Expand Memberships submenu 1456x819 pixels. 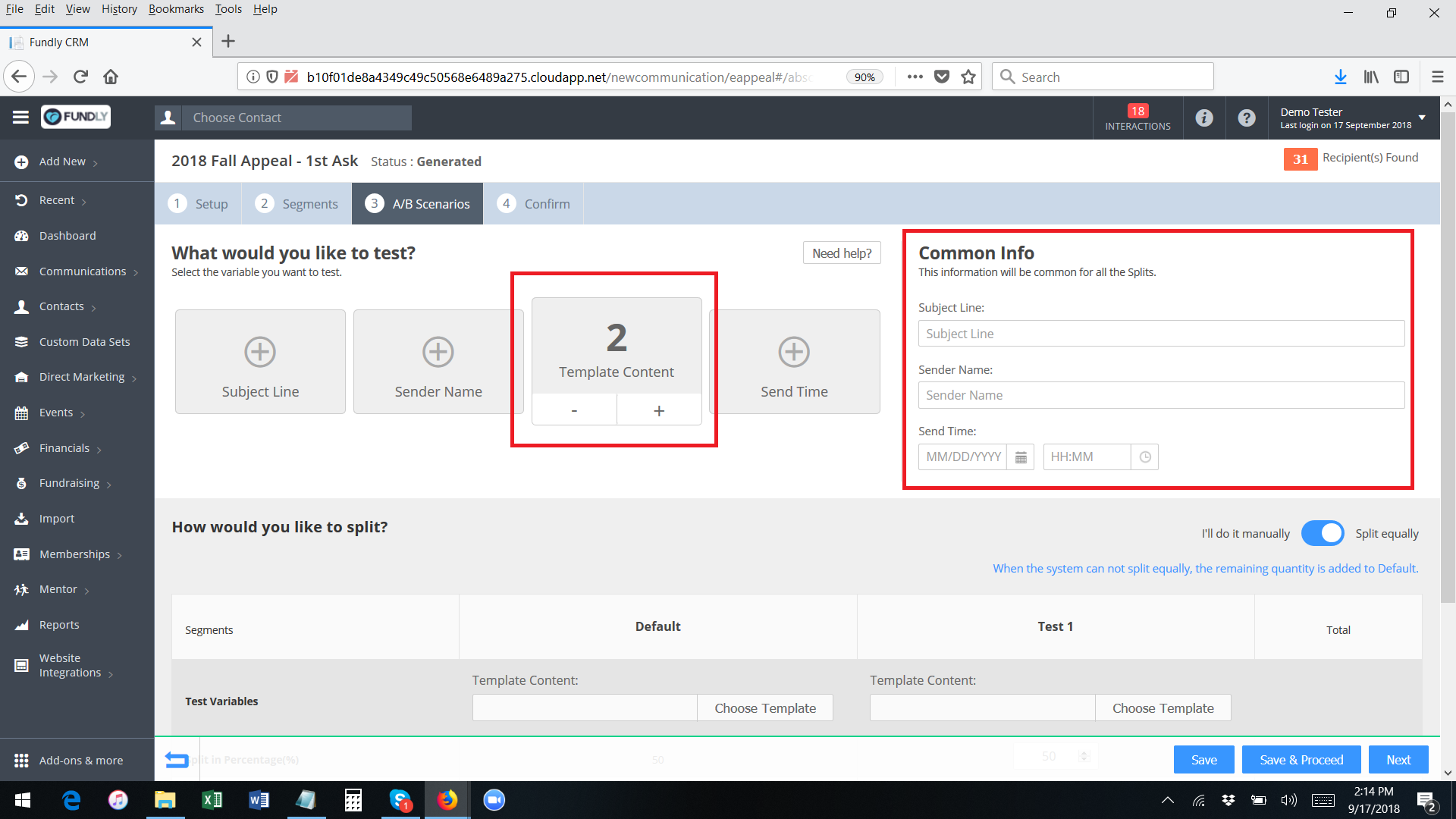120,556
